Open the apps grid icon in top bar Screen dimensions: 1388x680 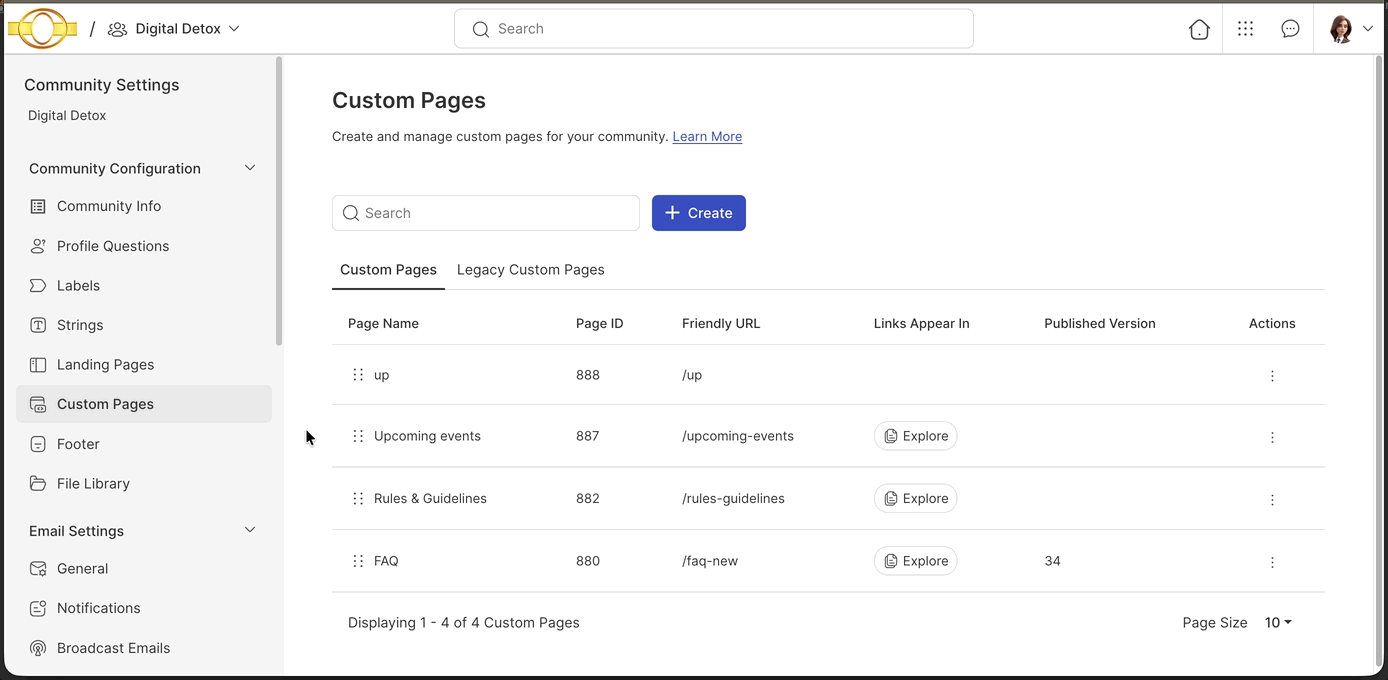(x=1245, y=28)
